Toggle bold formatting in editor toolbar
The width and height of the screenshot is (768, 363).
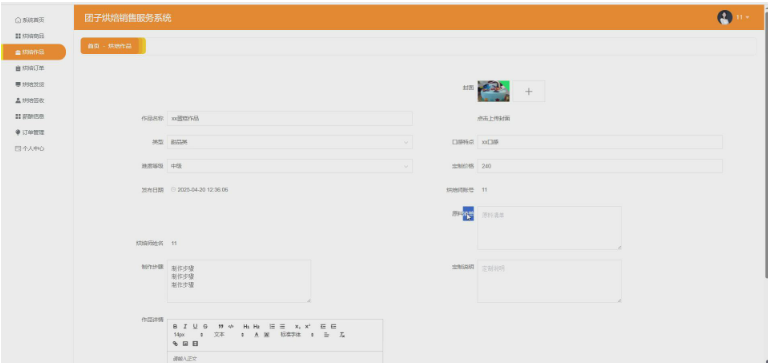pyautogui.click(x=175, y=326)
